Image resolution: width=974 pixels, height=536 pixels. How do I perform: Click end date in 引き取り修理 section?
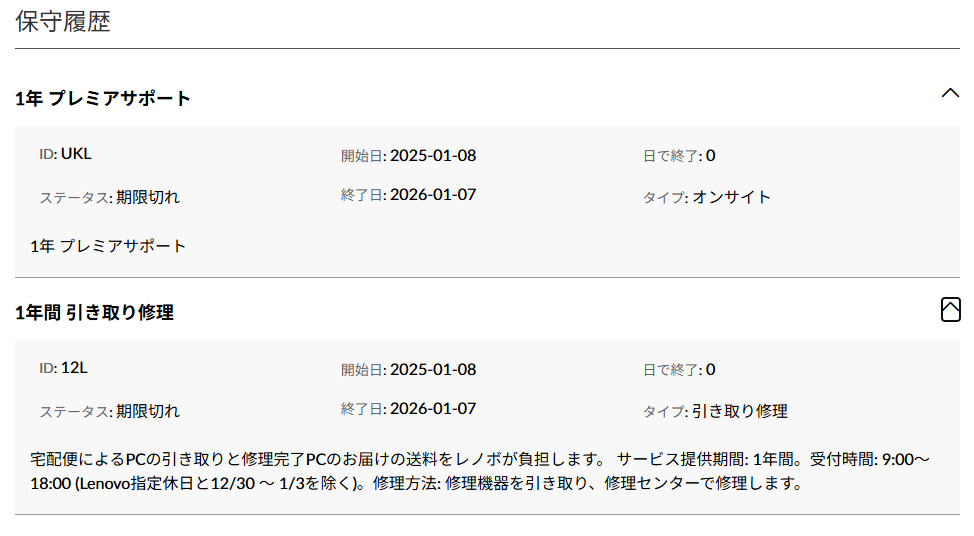(432, 408)
